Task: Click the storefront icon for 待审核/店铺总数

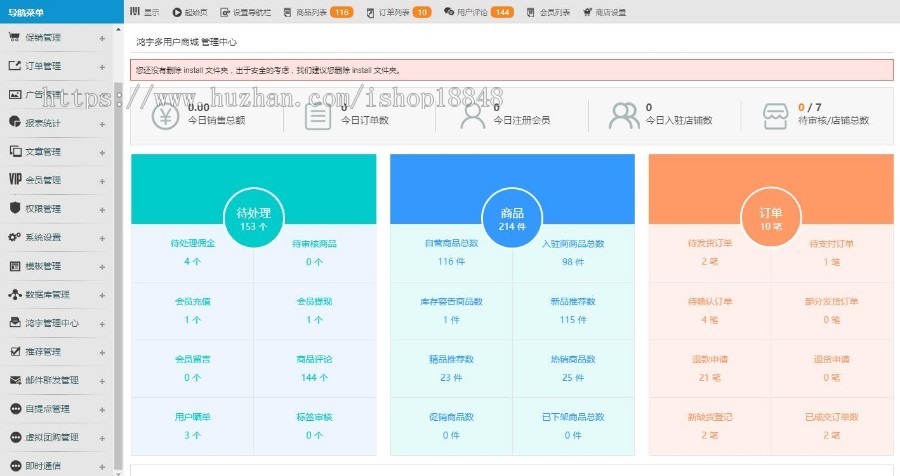Action: click(775, 116)
